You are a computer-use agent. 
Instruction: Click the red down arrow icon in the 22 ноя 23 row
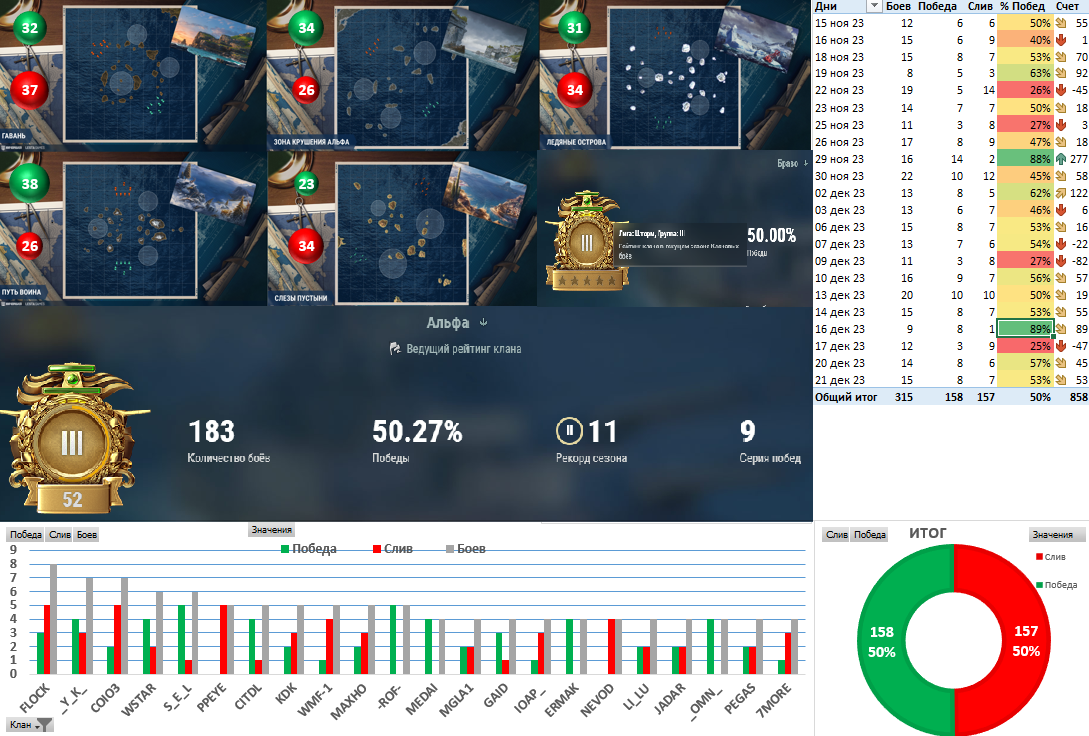tap(1061, 90)
